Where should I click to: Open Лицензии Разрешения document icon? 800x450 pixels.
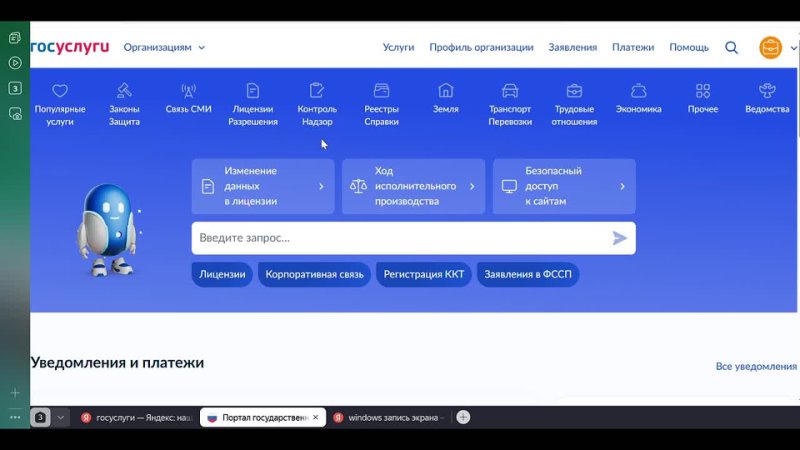tap(253, 91)
